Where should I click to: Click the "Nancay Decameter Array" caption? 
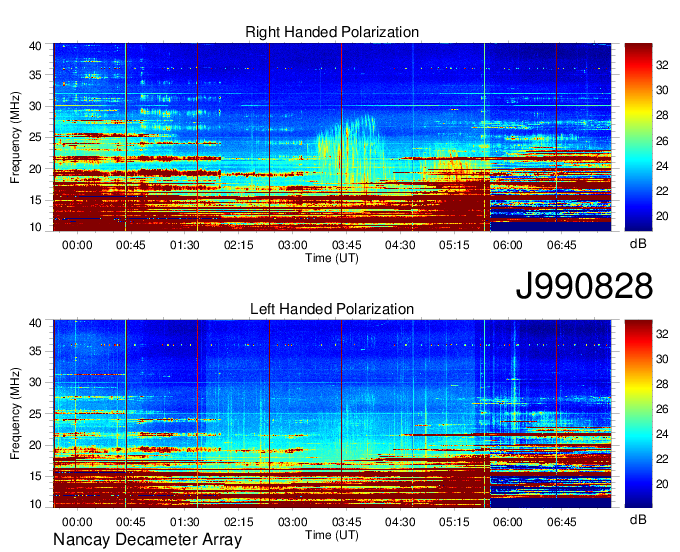tap(147, 540)
